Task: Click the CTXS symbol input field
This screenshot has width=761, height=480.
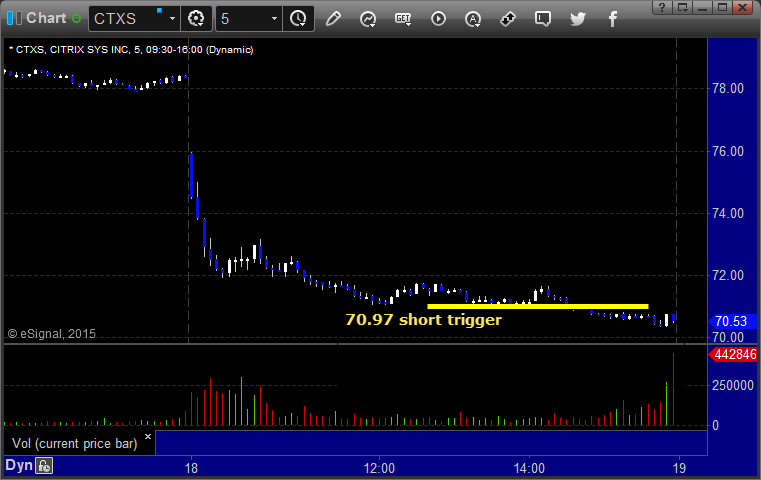Action: pyautogui.click(x=129, y=19)
